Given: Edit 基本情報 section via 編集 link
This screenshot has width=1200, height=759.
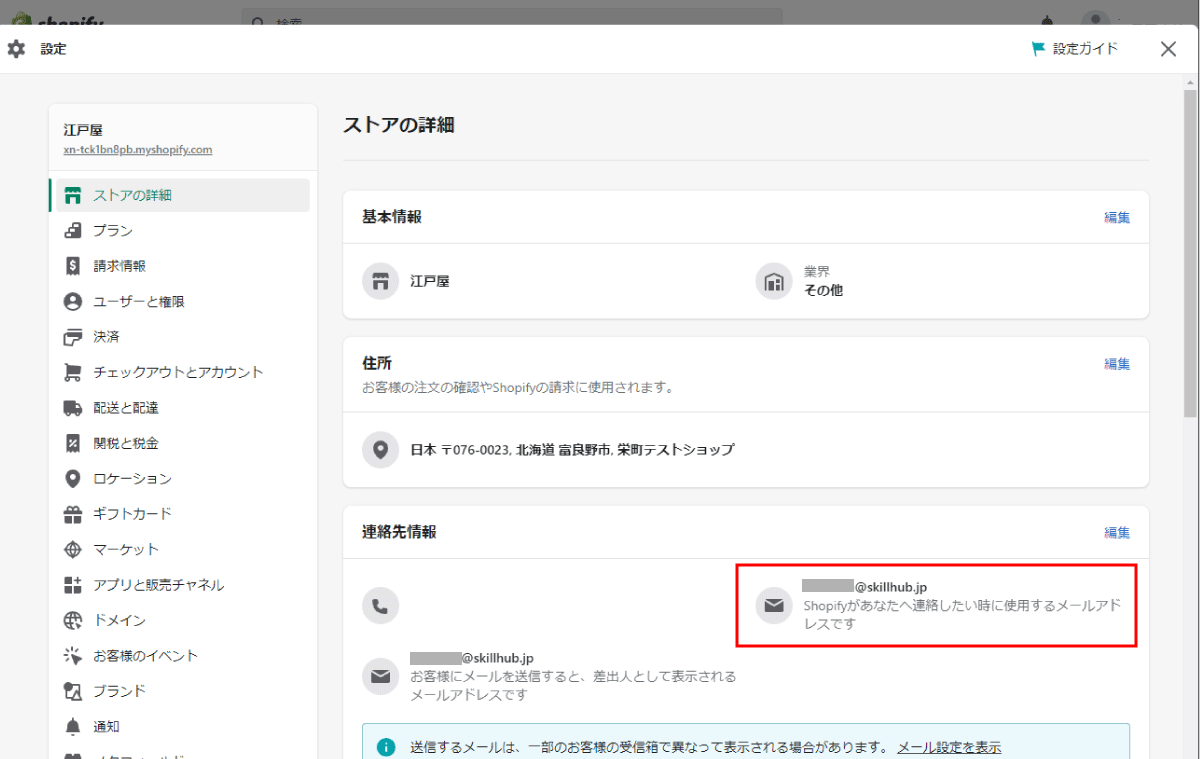Looking at the screenshot, I should (1117, 217).
